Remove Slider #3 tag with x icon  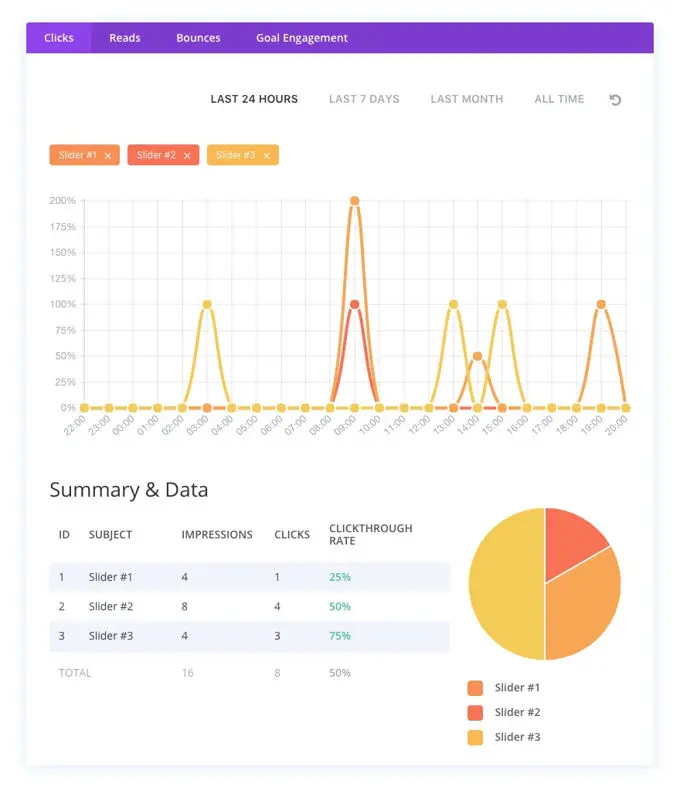[x=266, y=156]
